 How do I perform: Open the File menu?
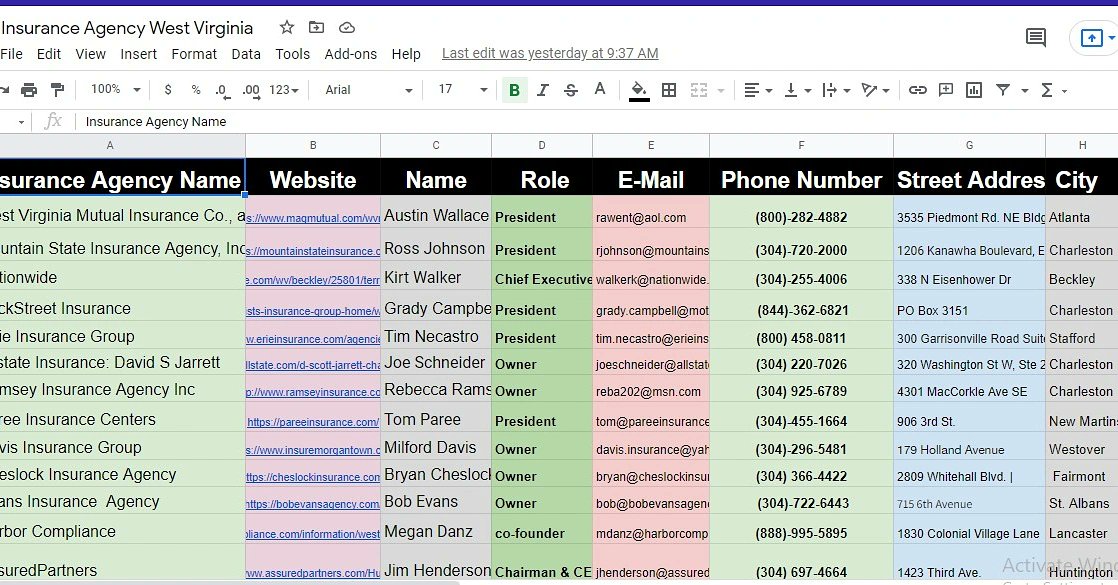(11, 54)
